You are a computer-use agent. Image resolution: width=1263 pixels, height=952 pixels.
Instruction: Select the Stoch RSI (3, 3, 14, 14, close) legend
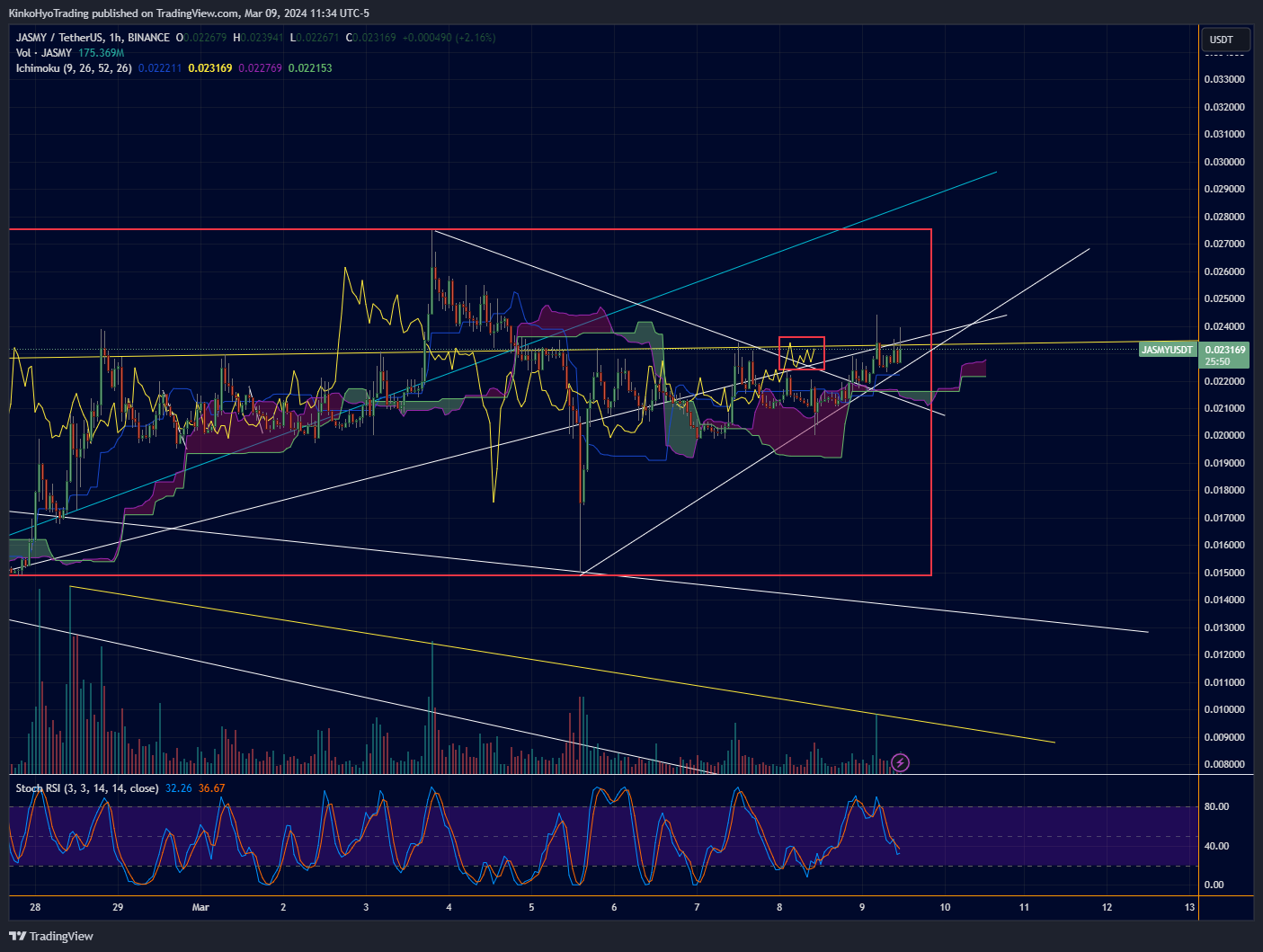tap(87, 788)
